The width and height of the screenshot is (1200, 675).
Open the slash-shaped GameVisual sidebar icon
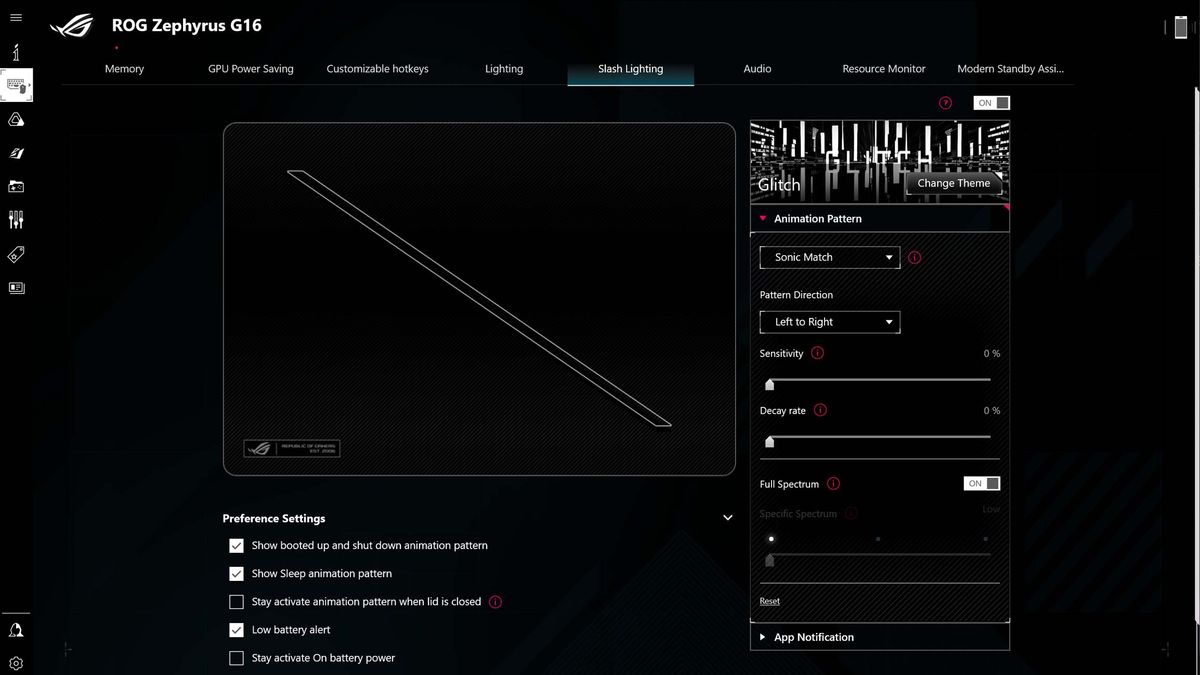pyautogui.click(x=16, y=153)
